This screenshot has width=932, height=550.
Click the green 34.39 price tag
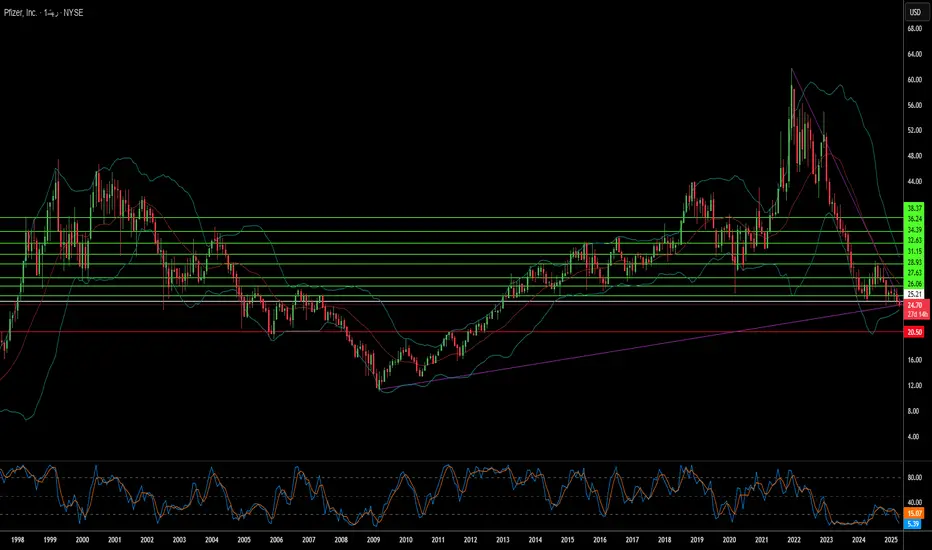[913, 230]
